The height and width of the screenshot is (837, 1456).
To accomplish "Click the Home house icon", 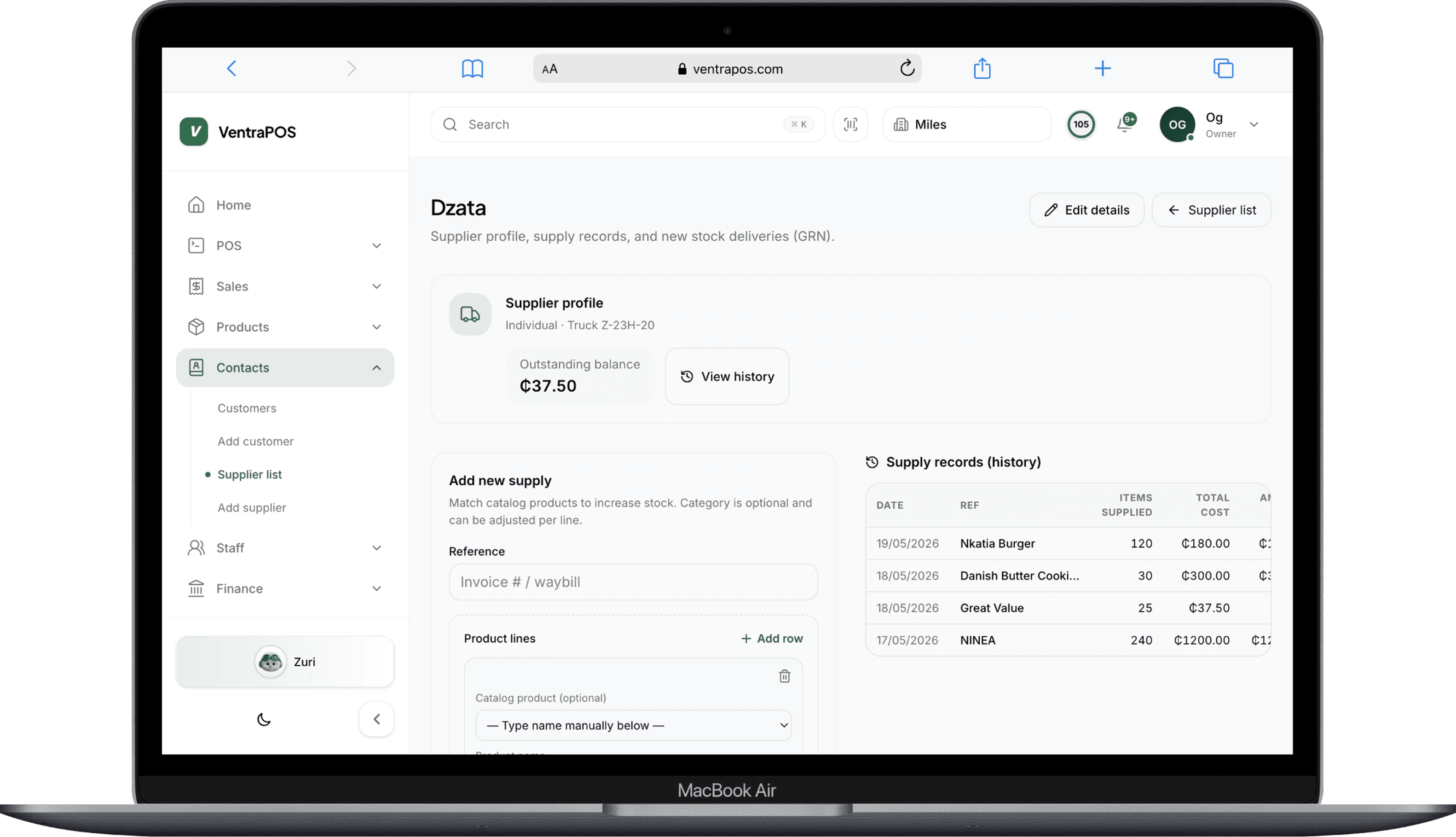I will (196, 205).
